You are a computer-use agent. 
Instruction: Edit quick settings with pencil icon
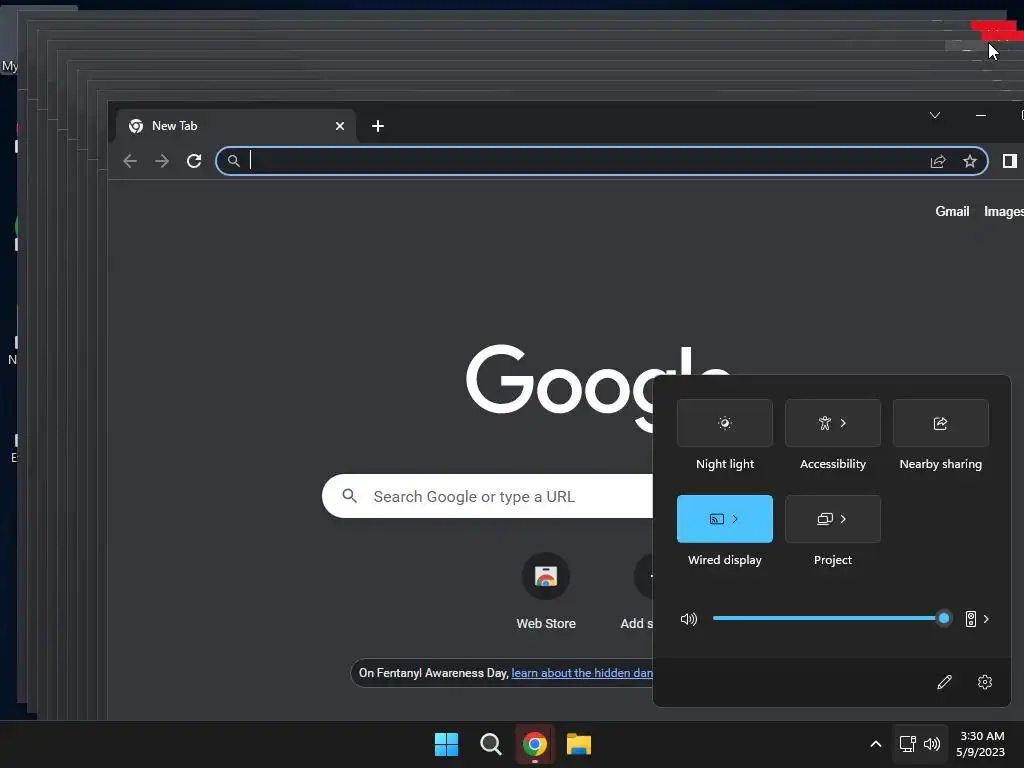[x=944, y=682]
